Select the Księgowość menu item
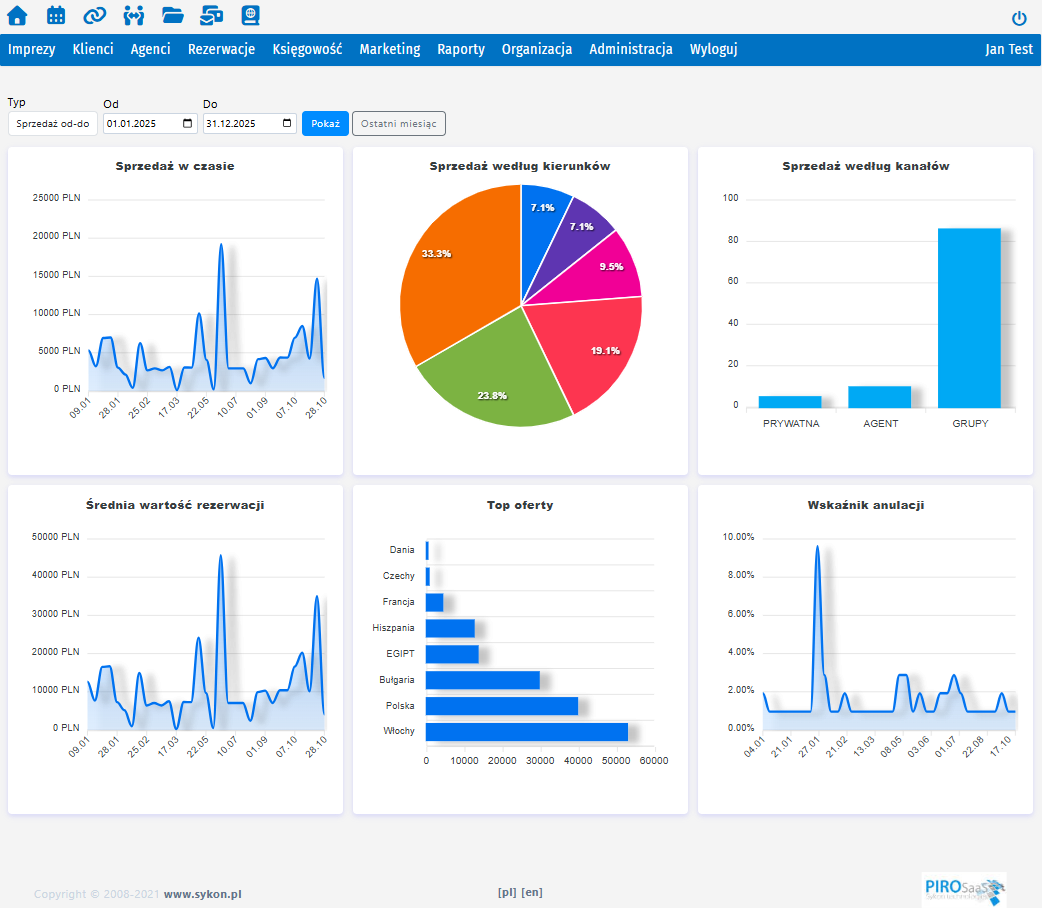This screenshot has height=908, width=1042. 307,49
